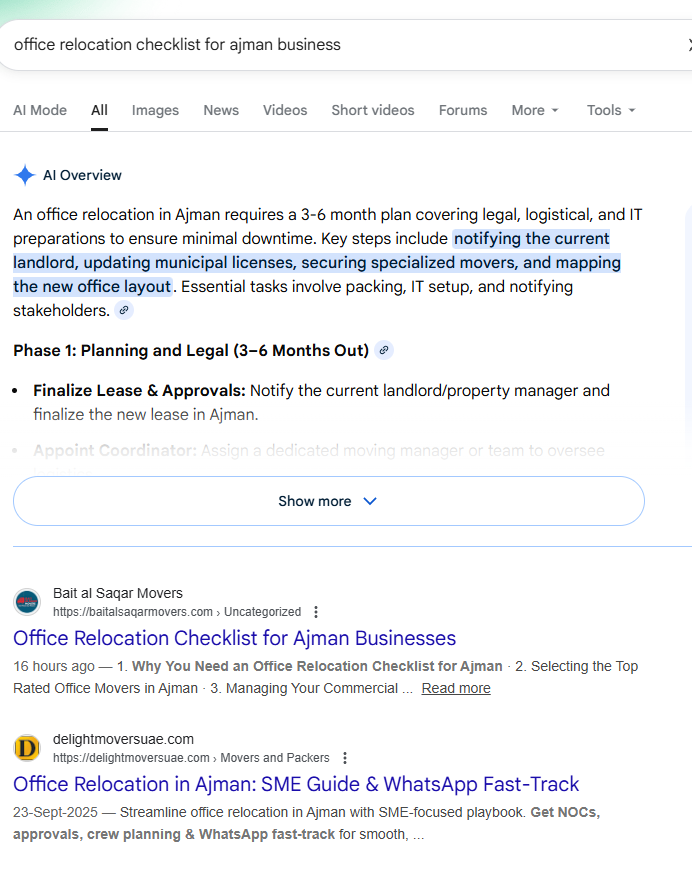Click the 'Bait al Saqar Movers' site name
Screen dimensions: 692x871
pyautogui.click(x=118, y=593)
